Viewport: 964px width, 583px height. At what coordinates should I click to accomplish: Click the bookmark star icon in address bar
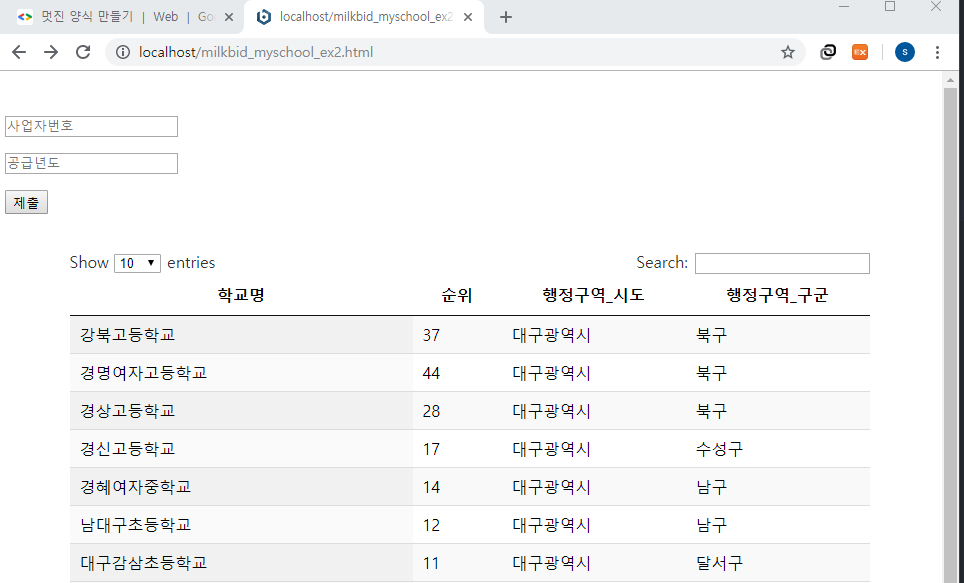pos(787,52)
